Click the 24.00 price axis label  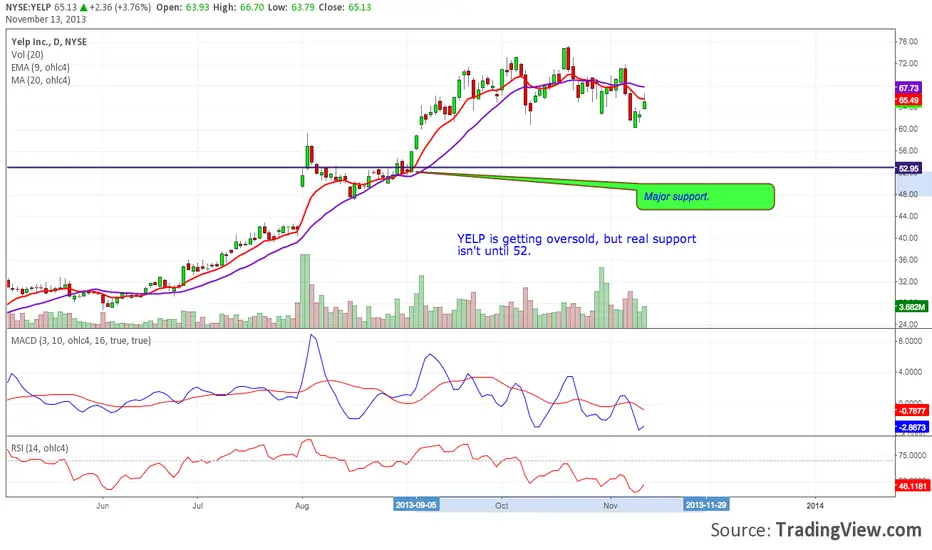coord(908,325)
